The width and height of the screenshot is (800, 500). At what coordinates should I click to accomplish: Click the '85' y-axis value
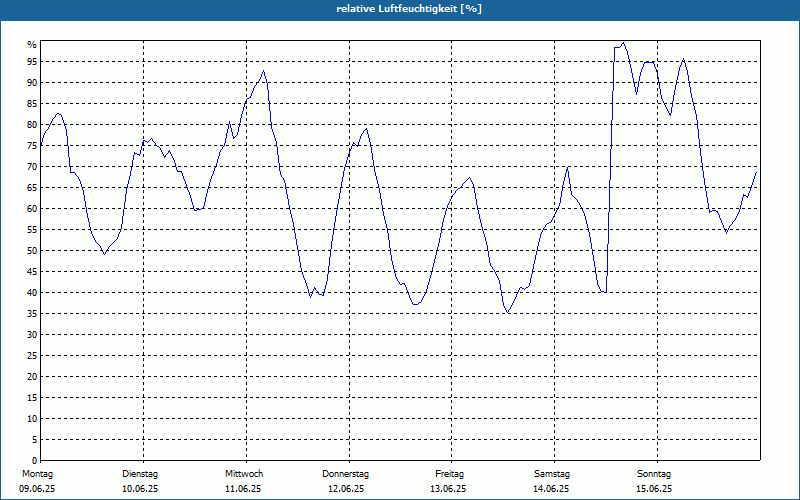click(32, 104)
